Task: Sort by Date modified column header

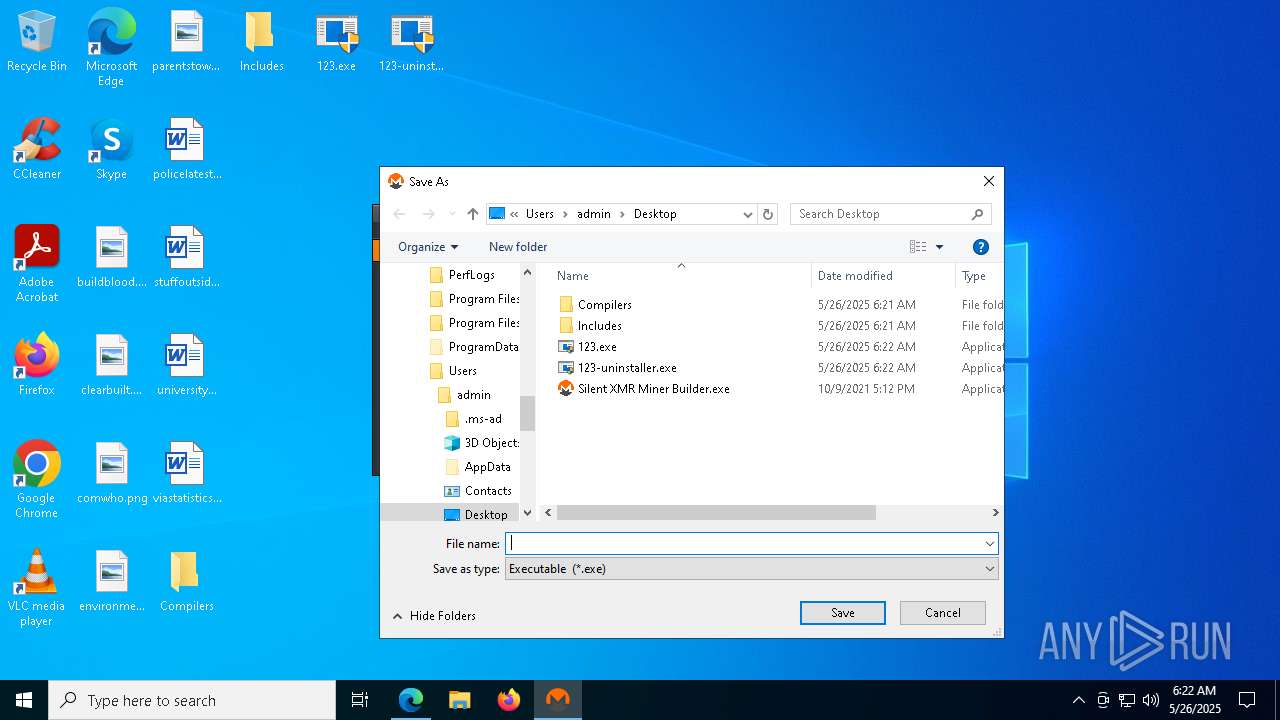Action: [x=883, y=276]
